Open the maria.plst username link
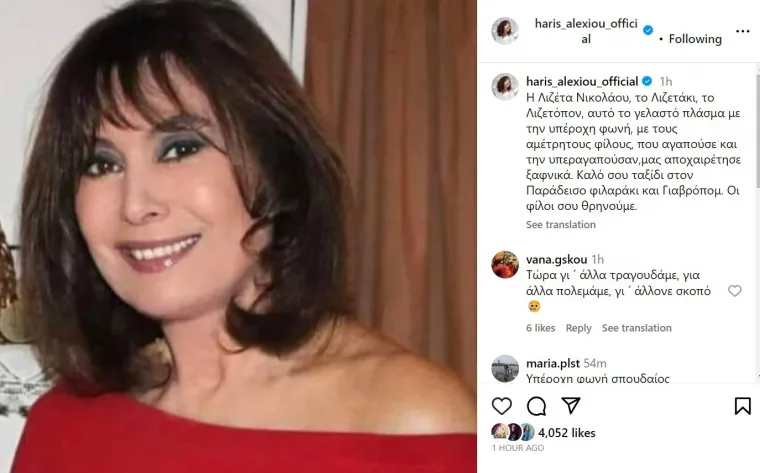Viewport: 760px width, 473px height. [553, 363]
